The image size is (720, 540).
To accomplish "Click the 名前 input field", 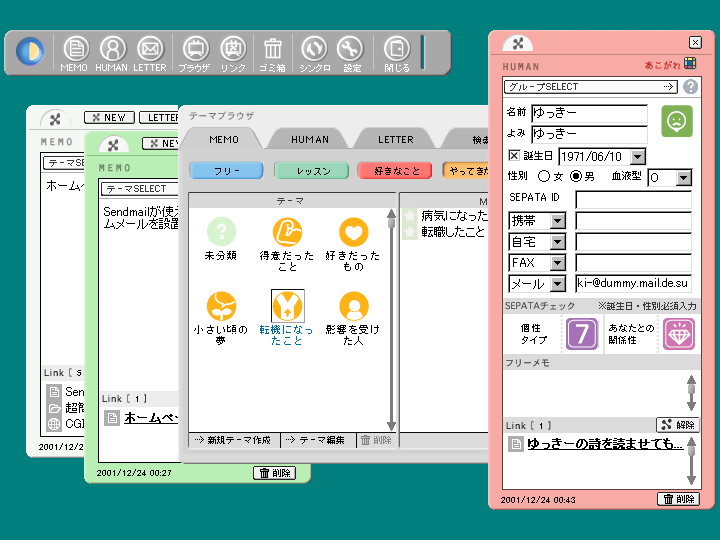I will 590,113.
